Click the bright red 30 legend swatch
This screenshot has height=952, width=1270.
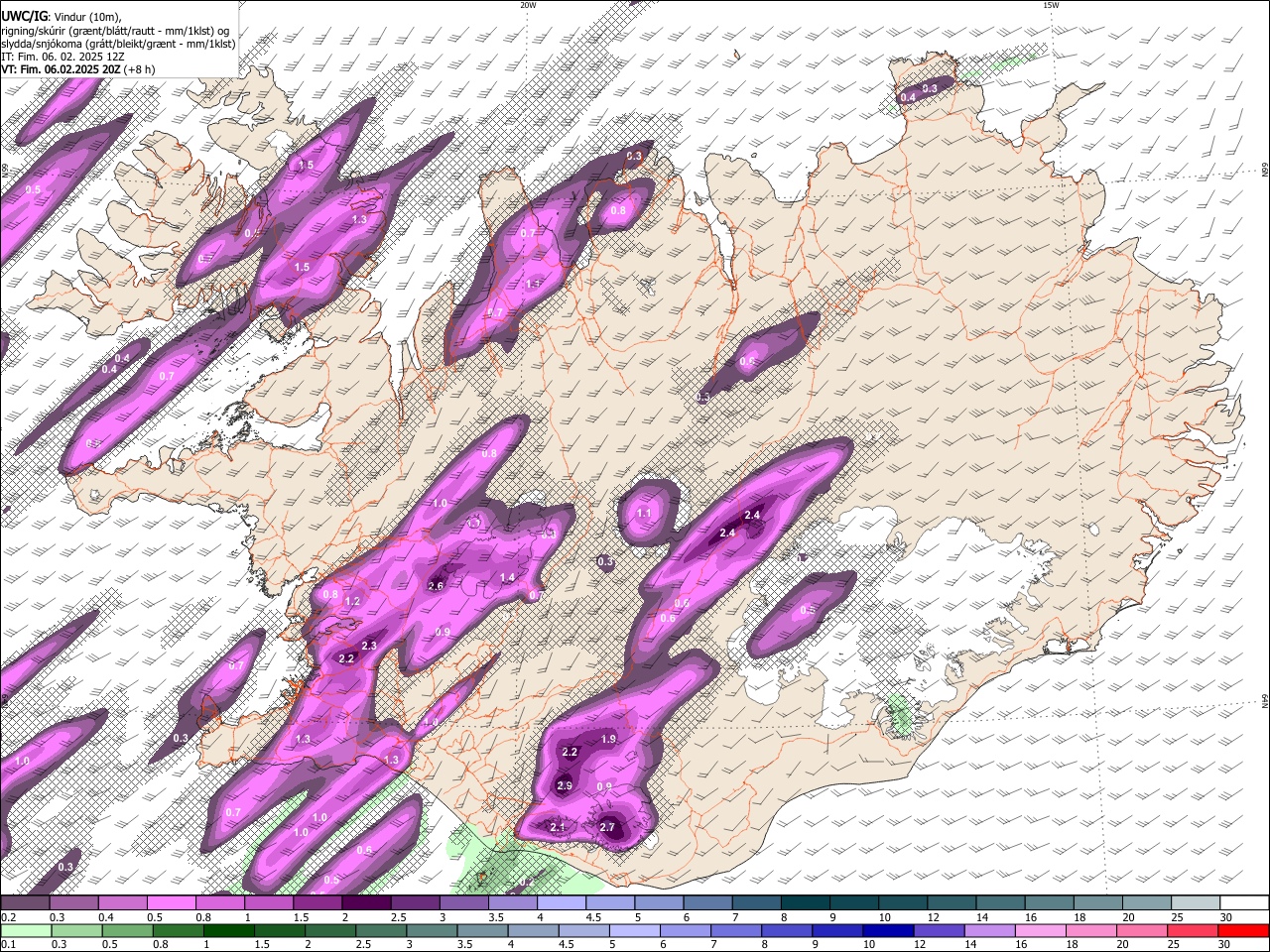(1244, 930)
